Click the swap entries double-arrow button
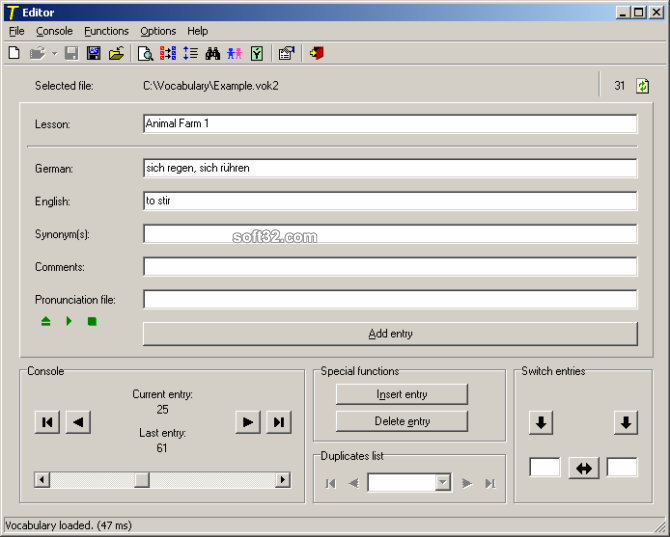The height and width of the screenshot is (537, 670). click(583, 468)
